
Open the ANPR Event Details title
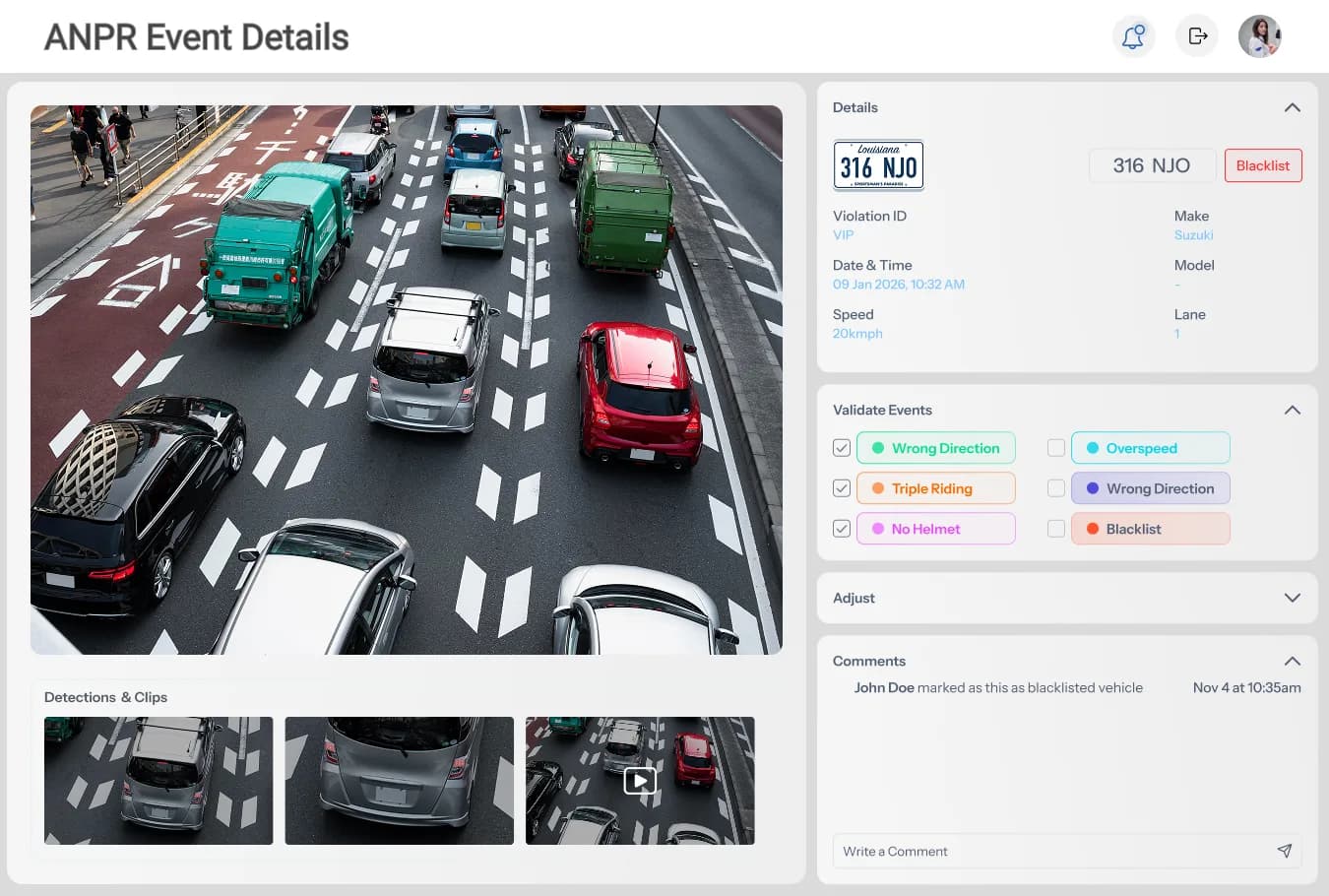(x=196, y=36)
